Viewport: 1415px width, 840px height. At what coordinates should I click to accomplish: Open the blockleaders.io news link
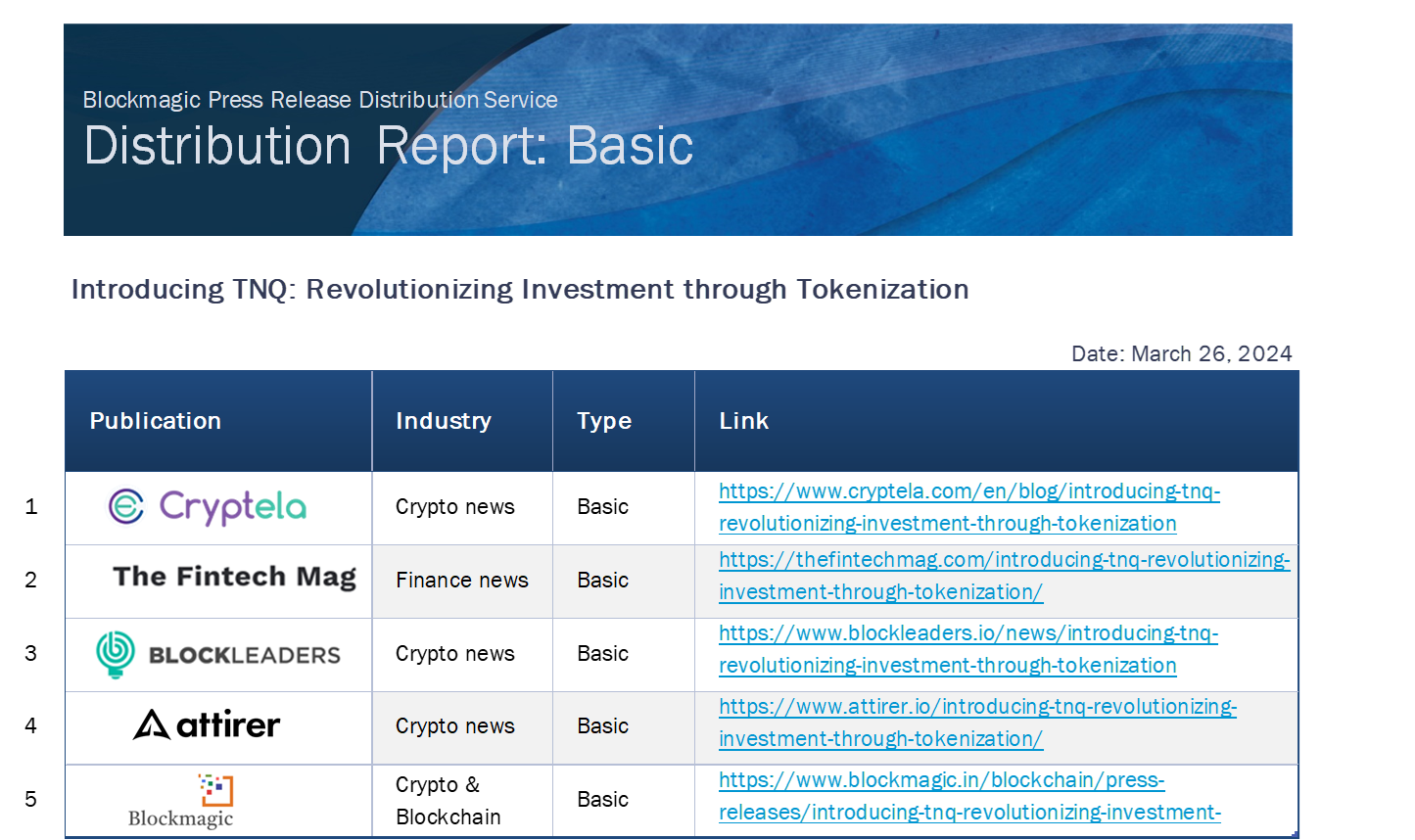click(x=968, y=649)
